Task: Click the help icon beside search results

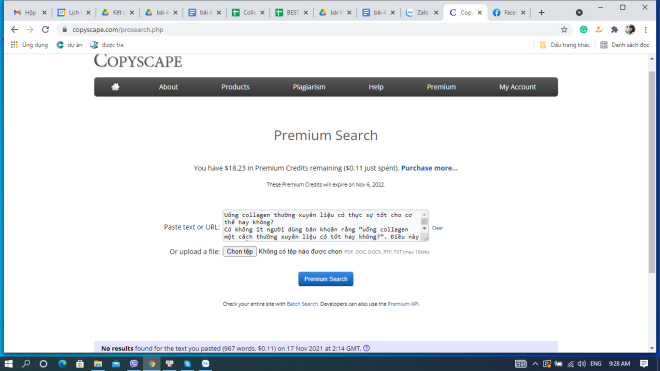Action: (x=367, y=348)
